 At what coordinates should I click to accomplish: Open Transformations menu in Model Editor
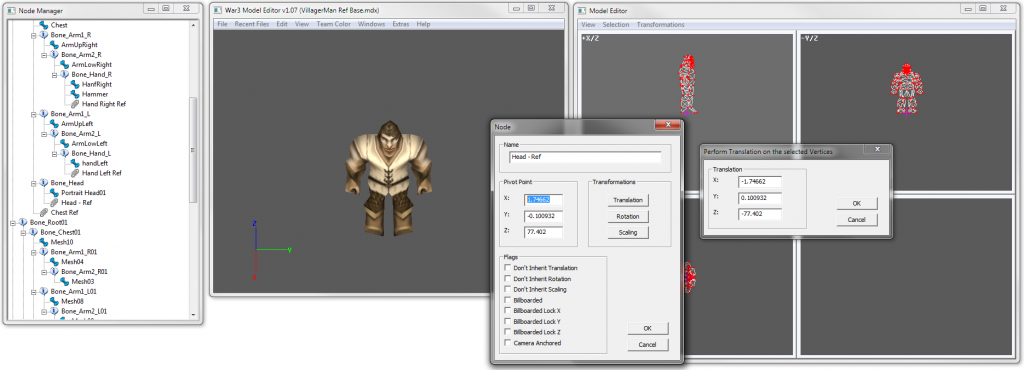(x=660, y=24)
